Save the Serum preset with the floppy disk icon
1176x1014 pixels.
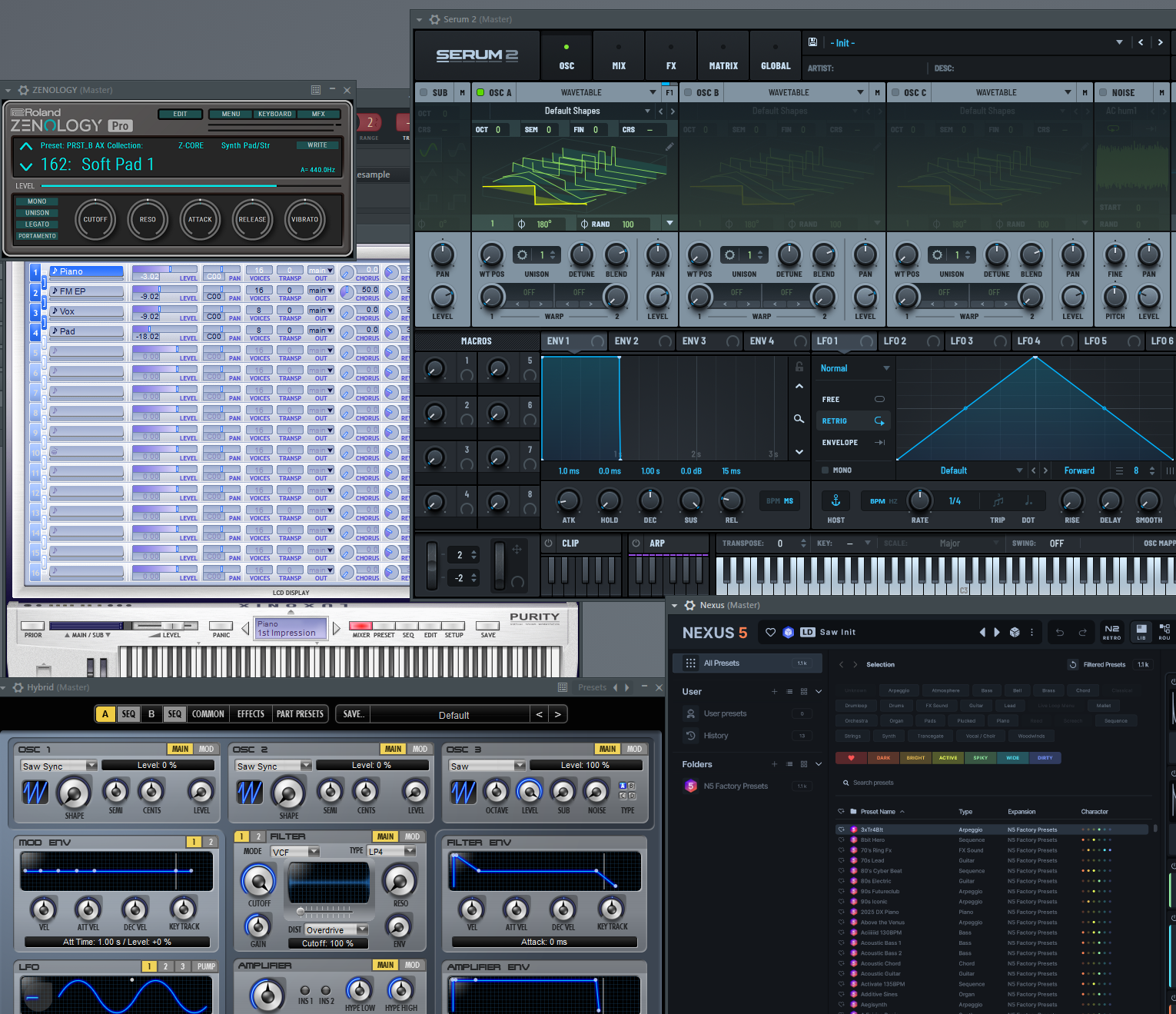click(812, 42)
